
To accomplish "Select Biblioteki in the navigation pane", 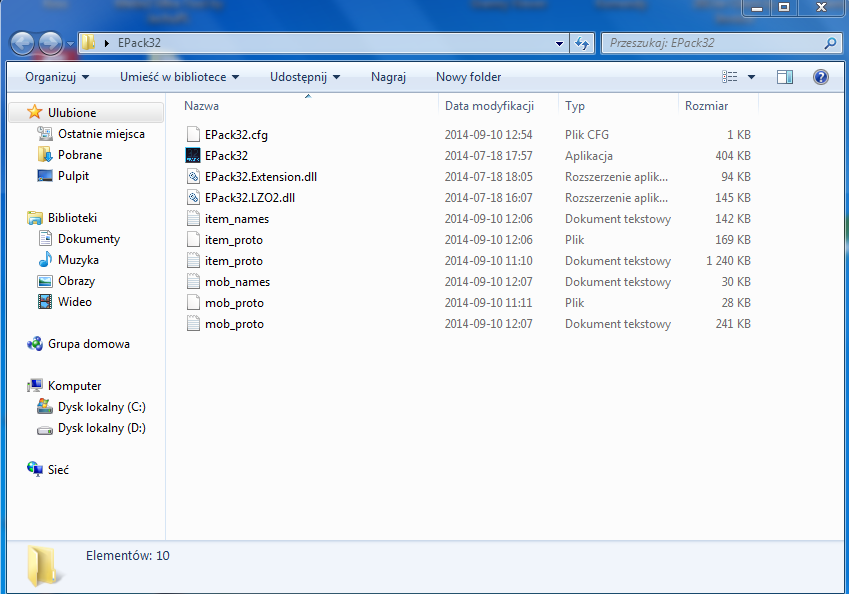I will coord(72,218).
